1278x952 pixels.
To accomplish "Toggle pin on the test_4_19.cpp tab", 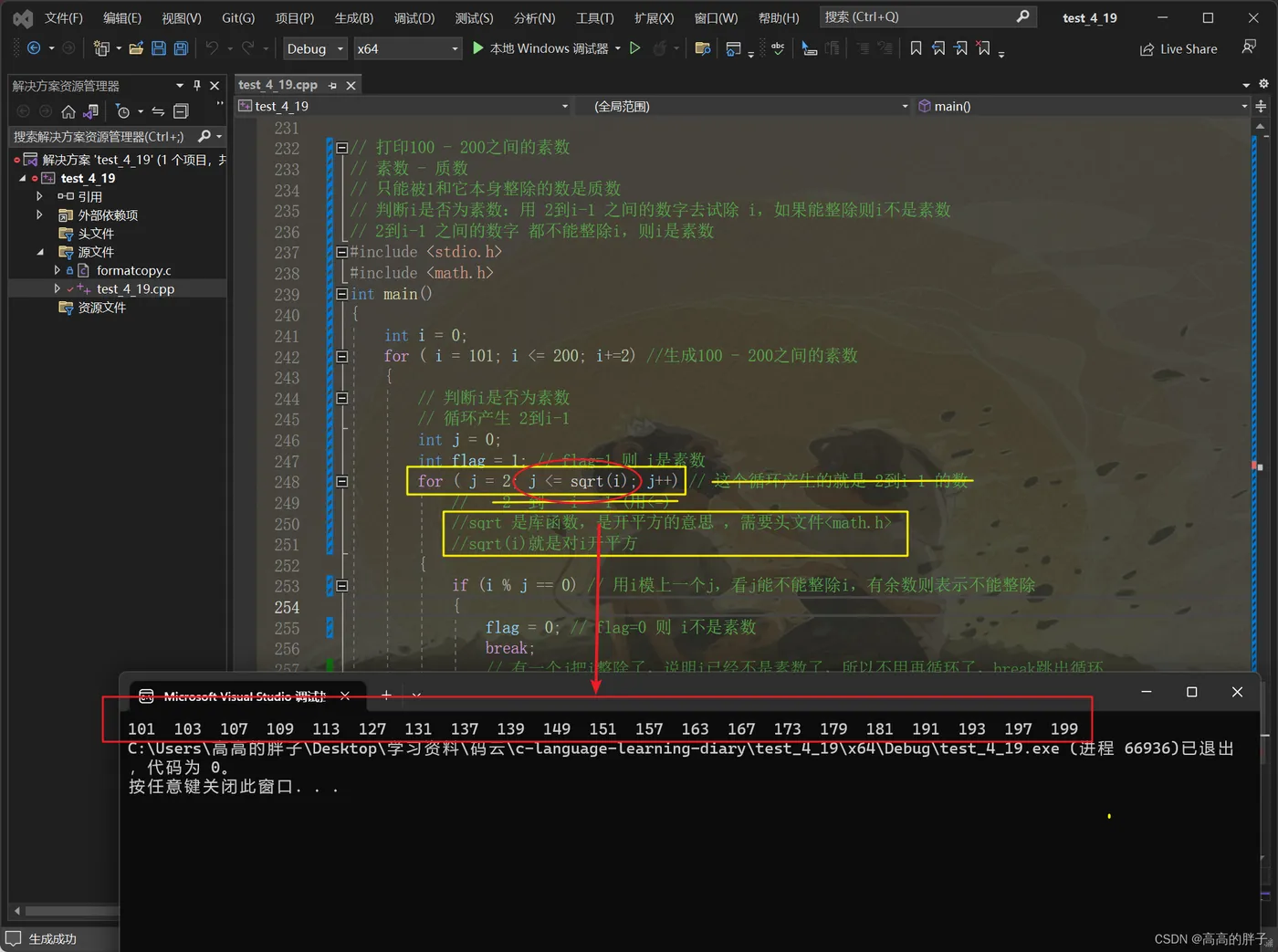I will 332,85.
